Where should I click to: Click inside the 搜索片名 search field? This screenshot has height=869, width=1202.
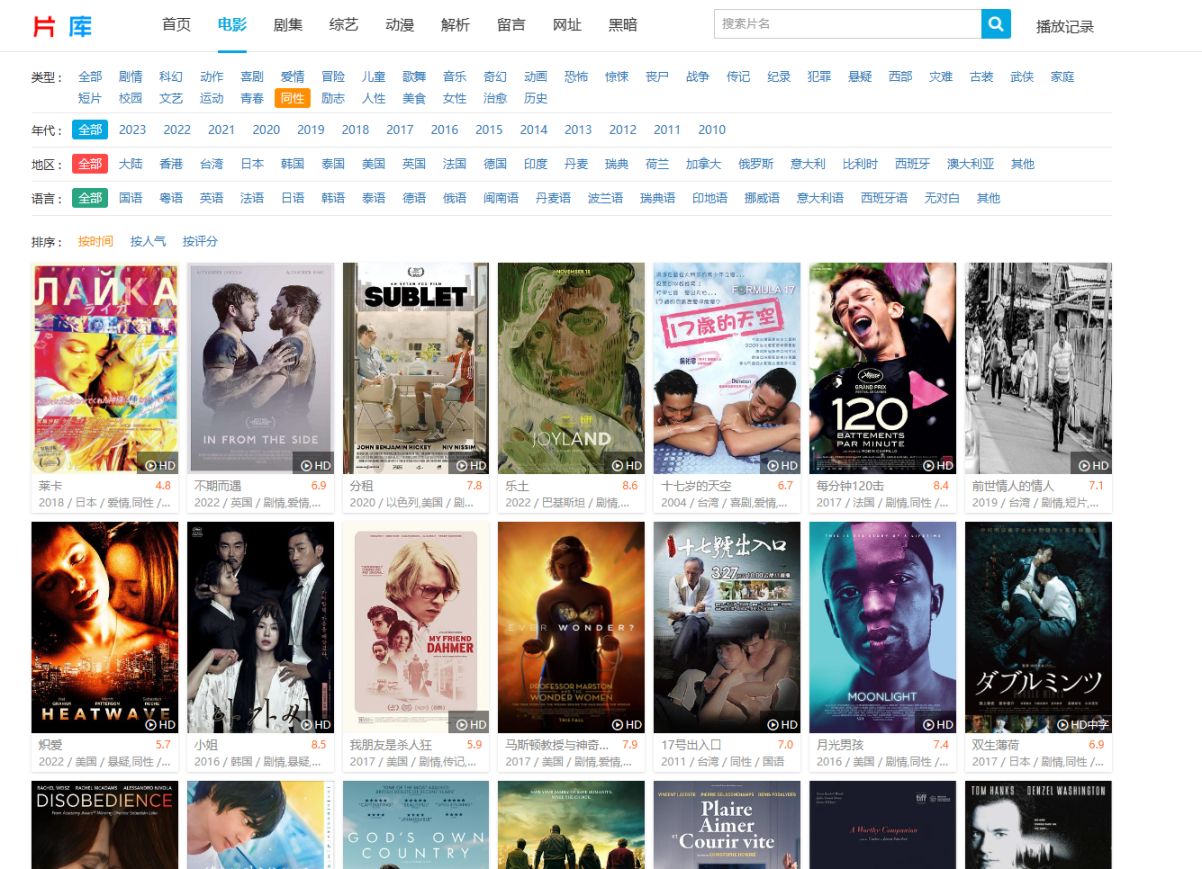(848, 24)
